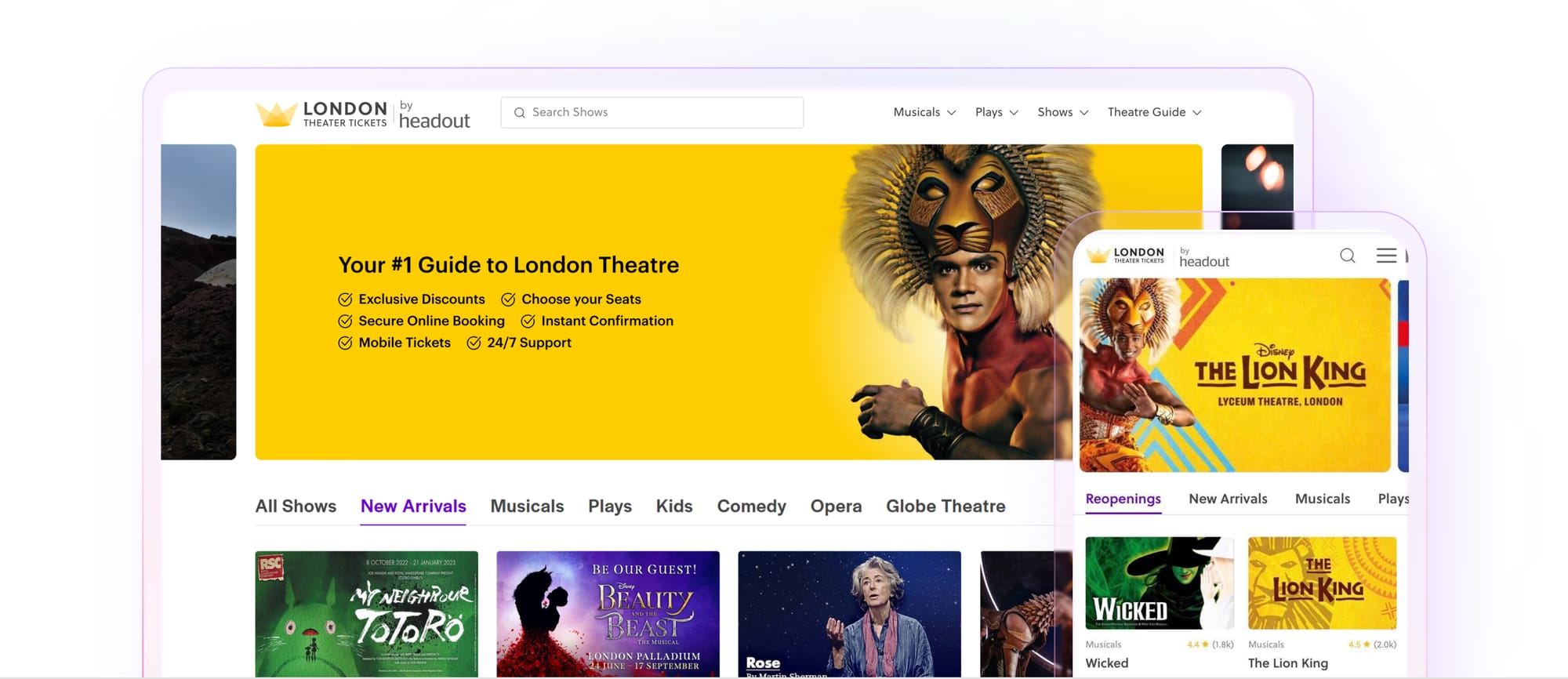Expand the Plays dropdown menu

996,112
